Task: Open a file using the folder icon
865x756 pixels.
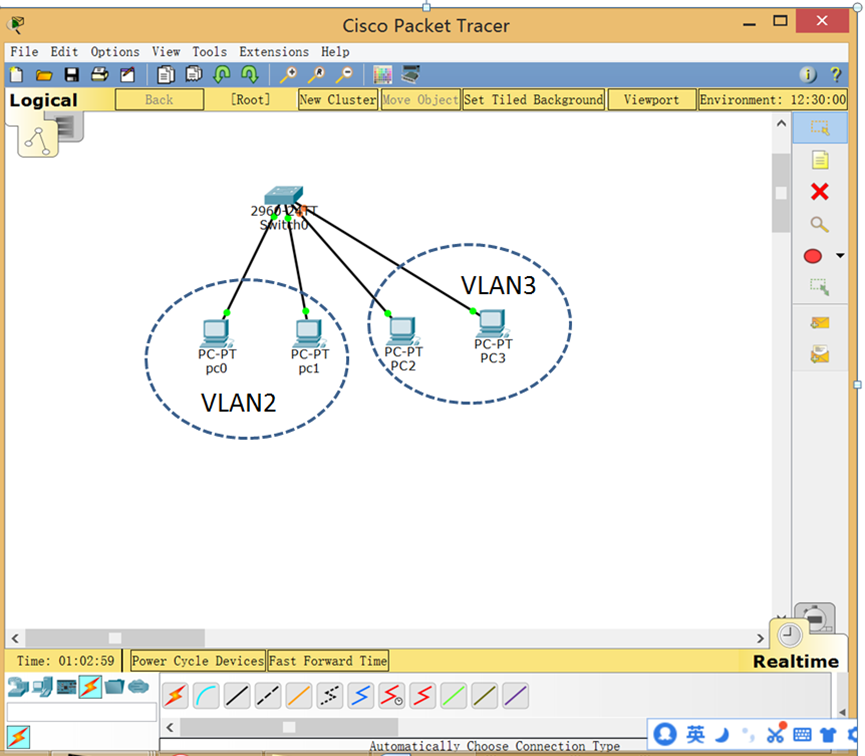Action: point(44,74)
